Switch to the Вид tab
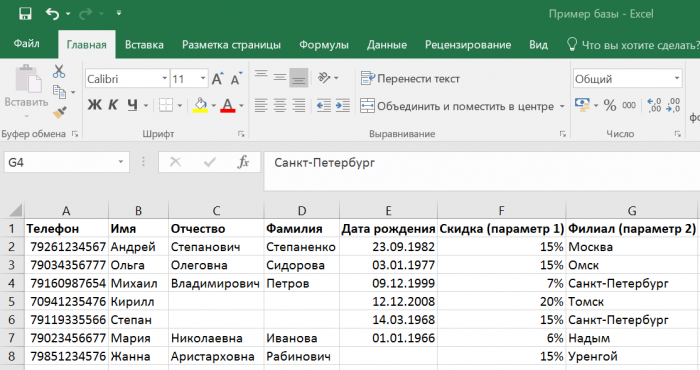 538,45
